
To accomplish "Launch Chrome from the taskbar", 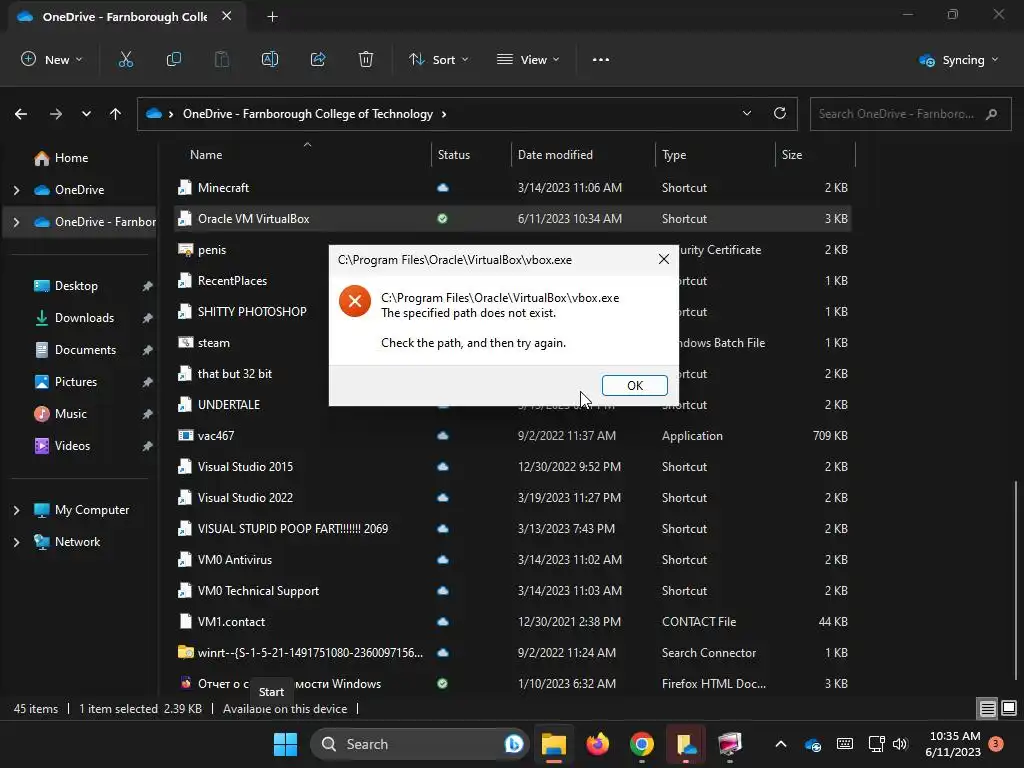I will point(641,744).
